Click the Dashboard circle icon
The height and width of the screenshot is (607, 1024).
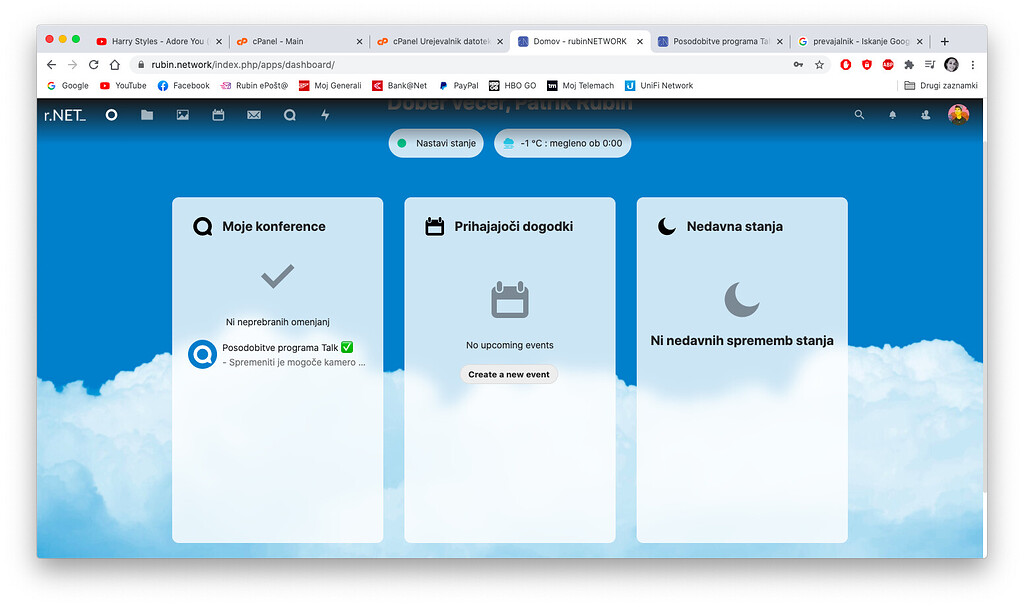click(x=111, y=115)
